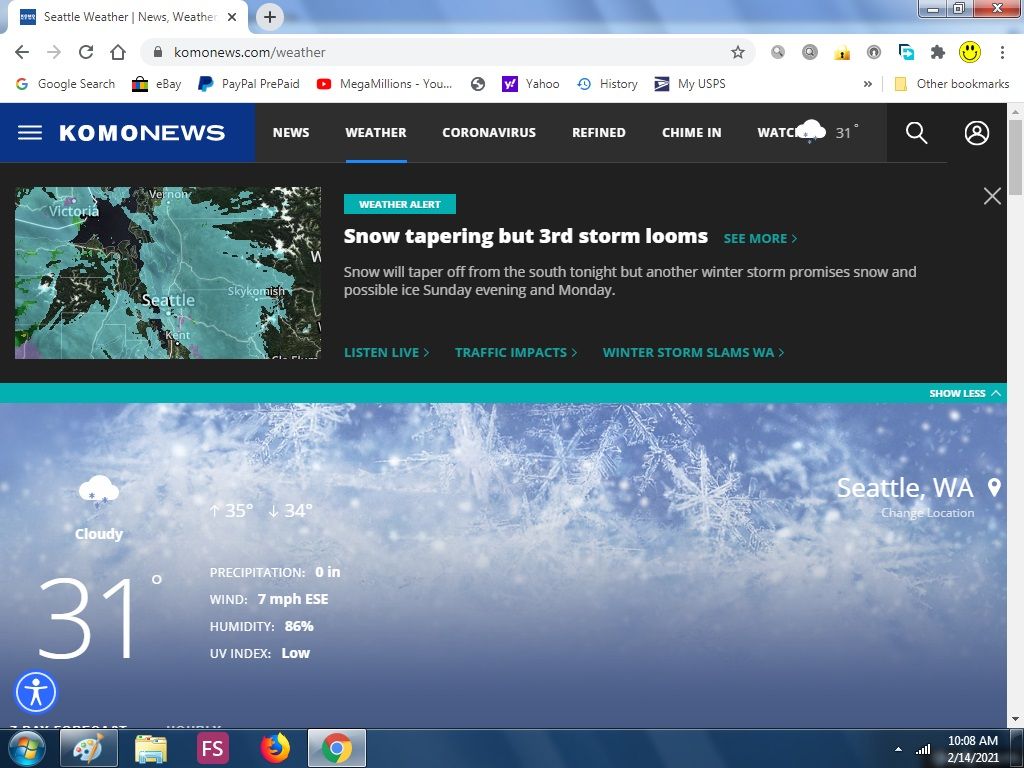This screenshot has width=1024, height=768.
Task: Select the CORONAVIRUS navigation item
Action: click(489, 133)
